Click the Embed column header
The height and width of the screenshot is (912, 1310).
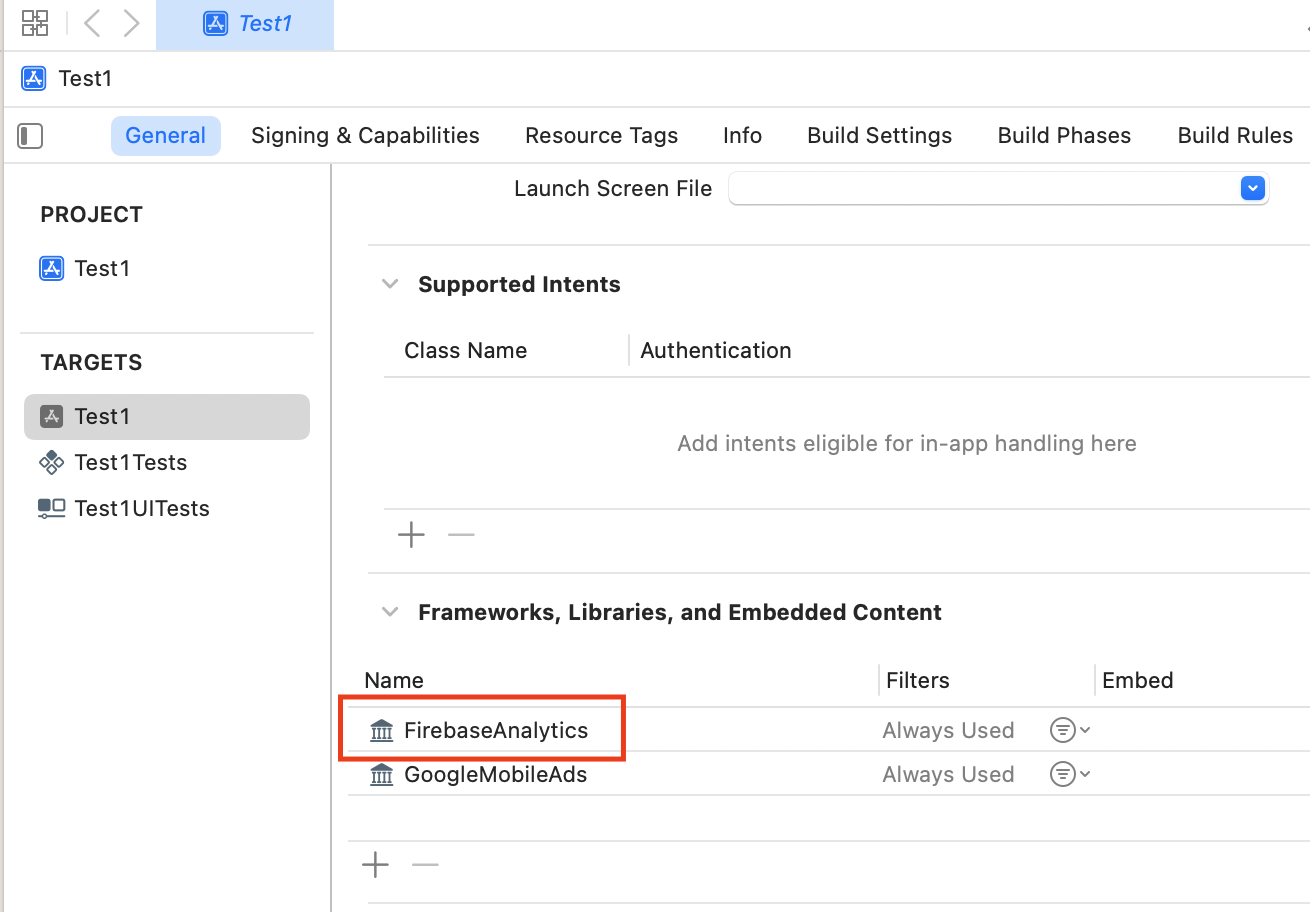[x=1137, y=681]
